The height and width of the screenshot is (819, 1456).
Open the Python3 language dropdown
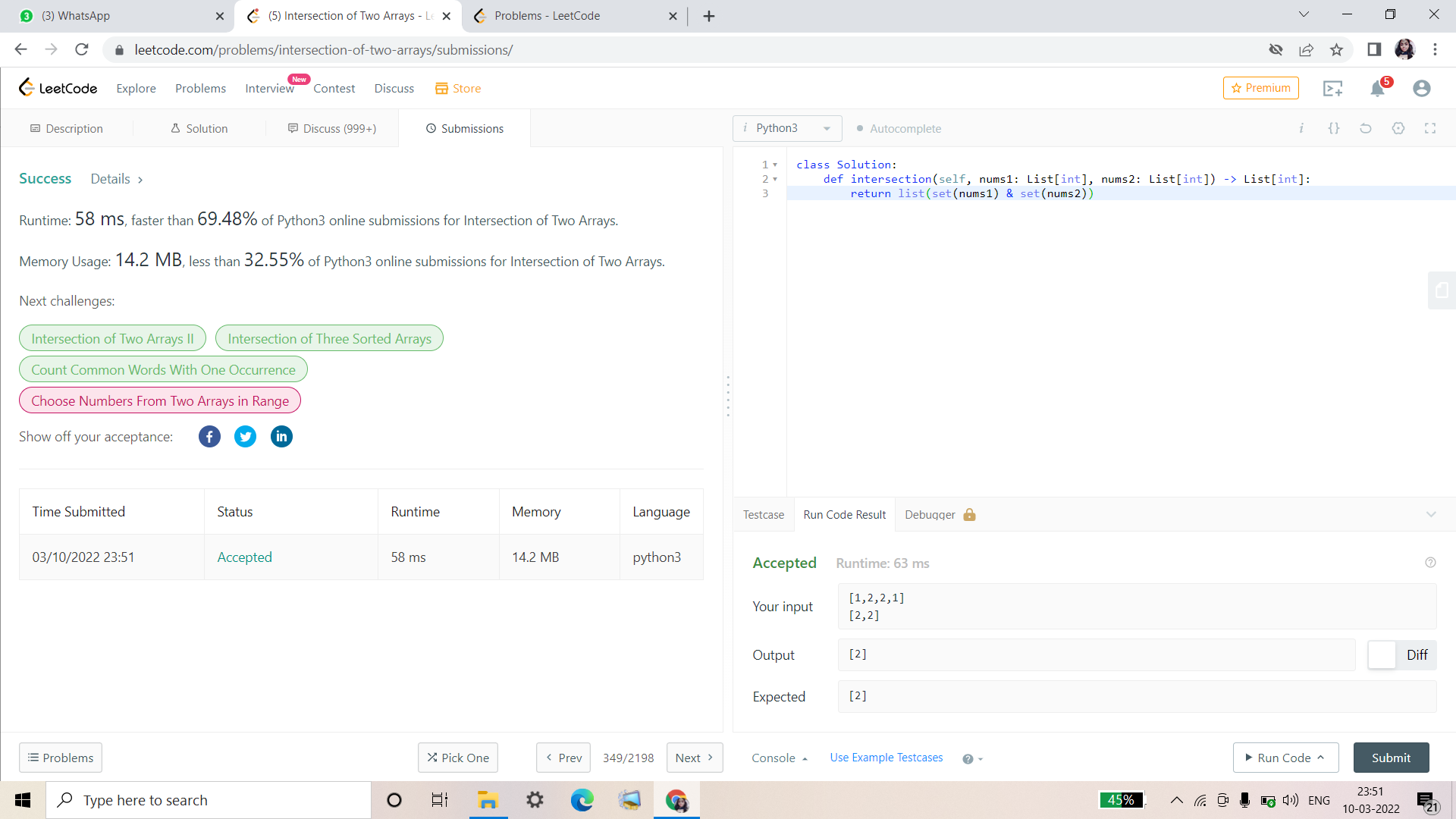pyautogui.click(x=787, y=128)
